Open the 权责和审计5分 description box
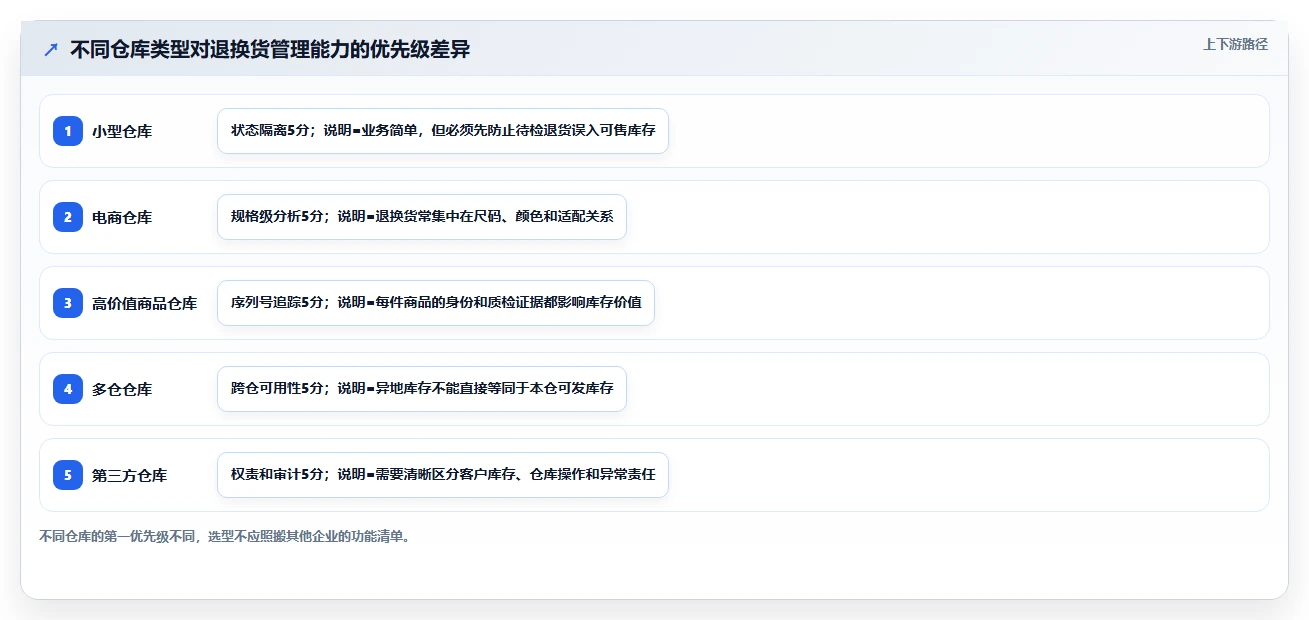Image resolution: width=1309 pixels, height=620 pixels. tap(443, 475)
